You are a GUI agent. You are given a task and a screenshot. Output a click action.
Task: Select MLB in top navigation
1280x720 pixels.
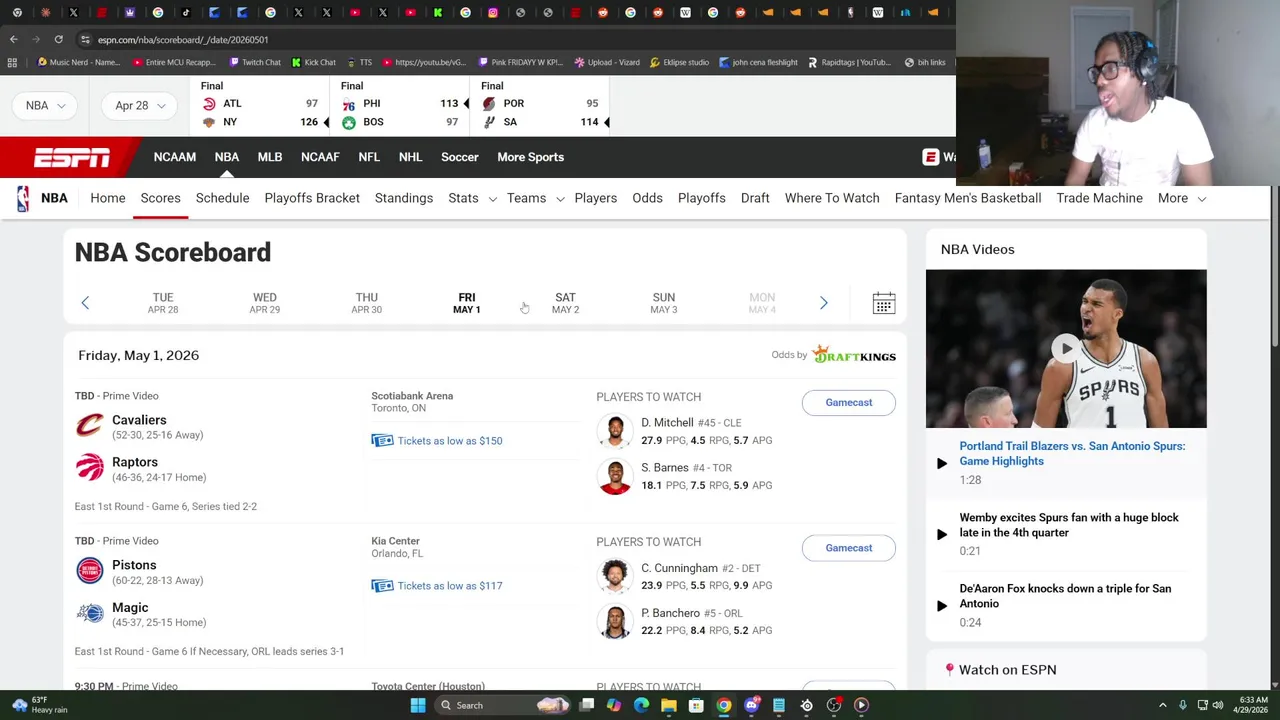point(270,157)
